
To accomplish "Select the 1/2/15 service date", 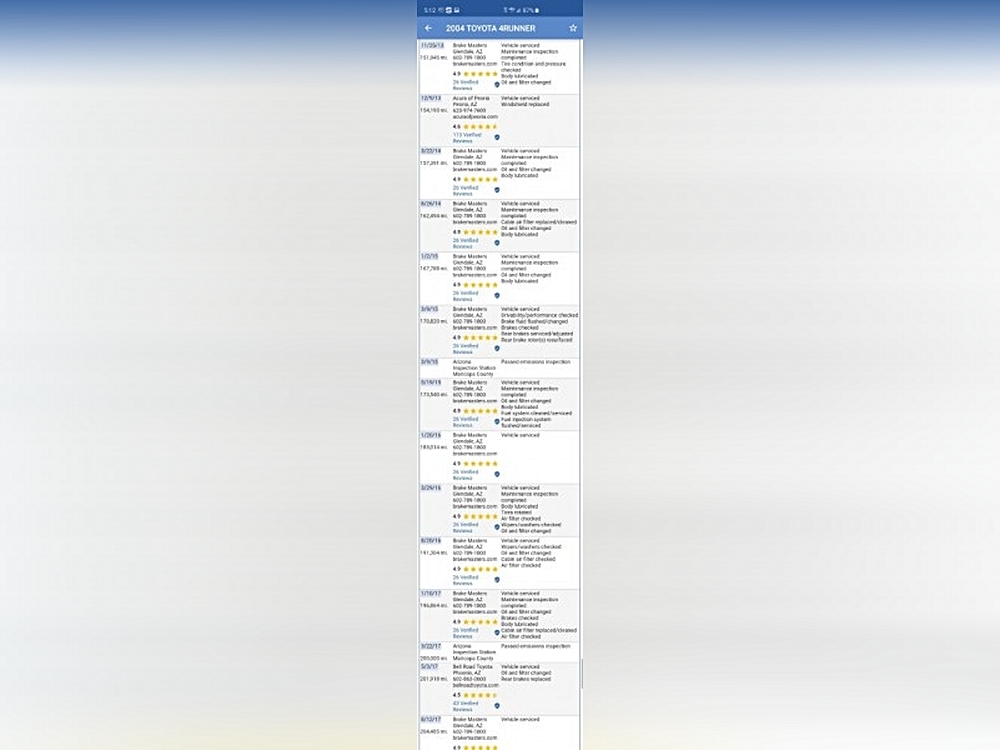I will click(430, 257).
